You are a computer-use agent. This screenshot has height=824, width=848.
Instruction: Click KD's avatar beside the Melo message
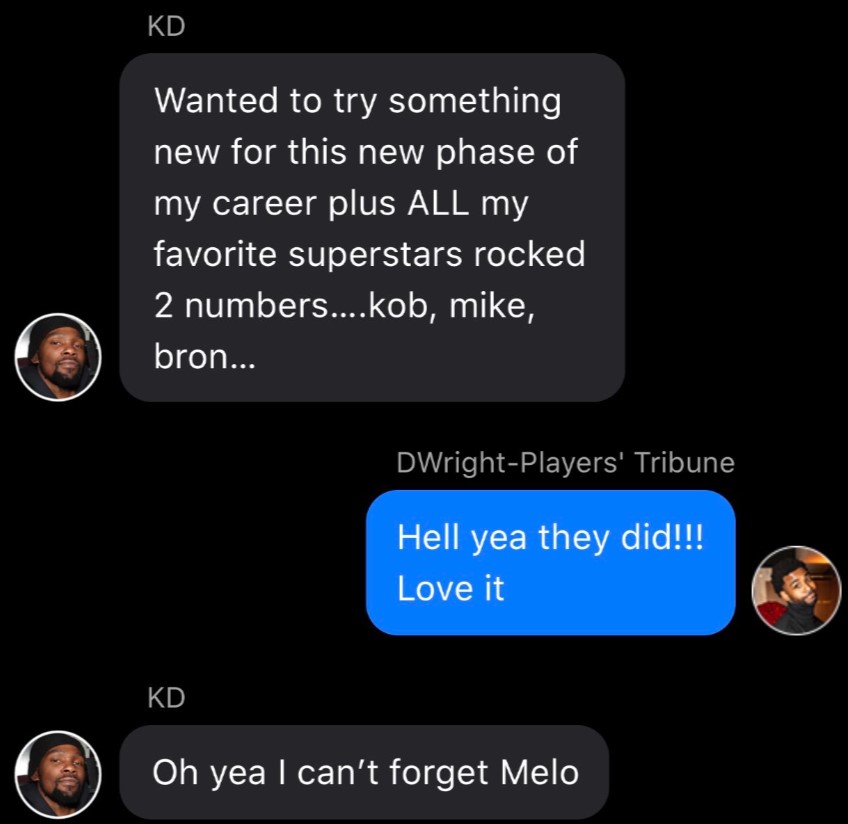[57, 773]
